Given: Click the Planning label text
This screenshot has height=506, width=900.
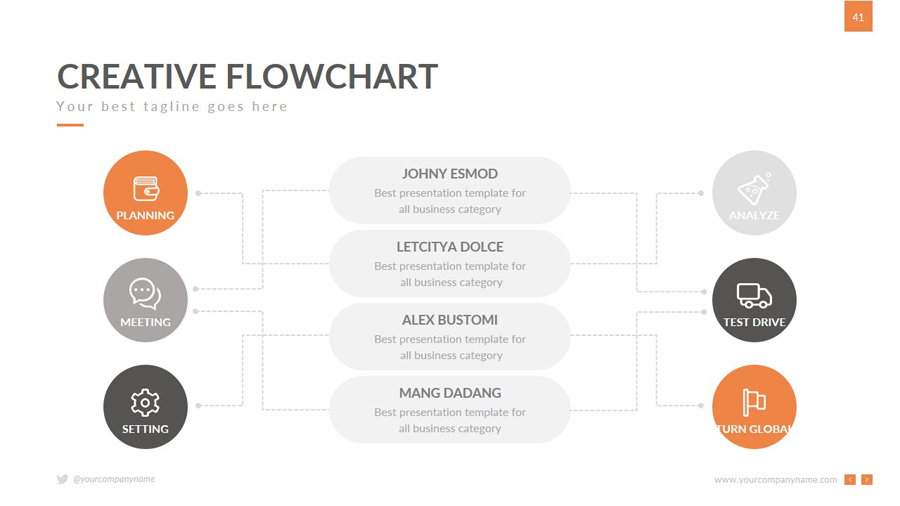Looking at the screenshot, I should 145,215.
